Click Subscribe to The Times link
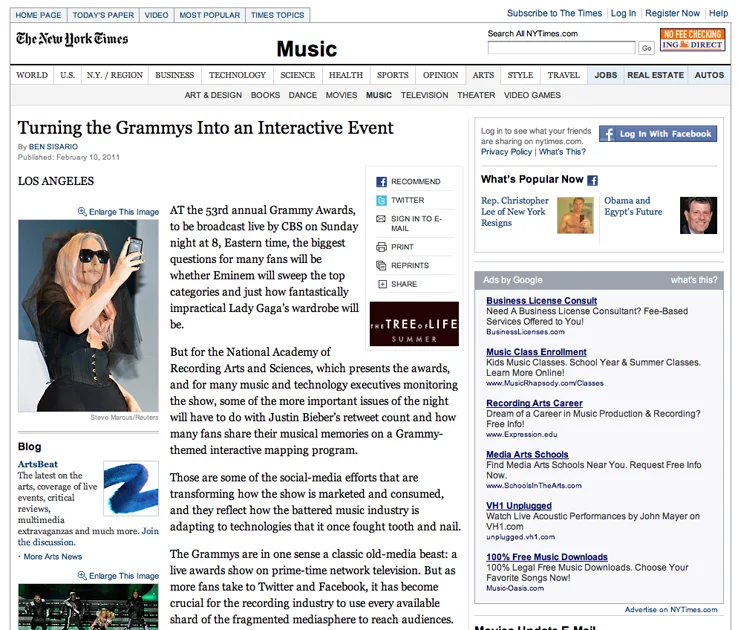738x630 pixels. (554, 13)
